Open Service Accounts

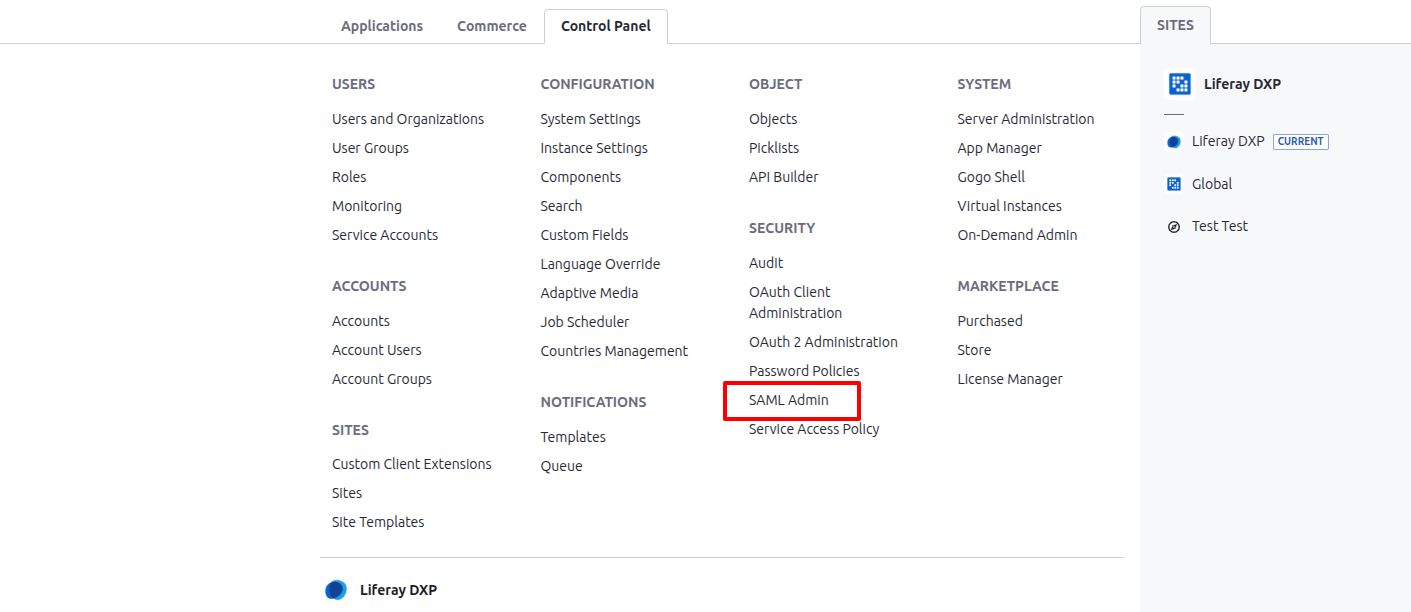tap(385, 235)
